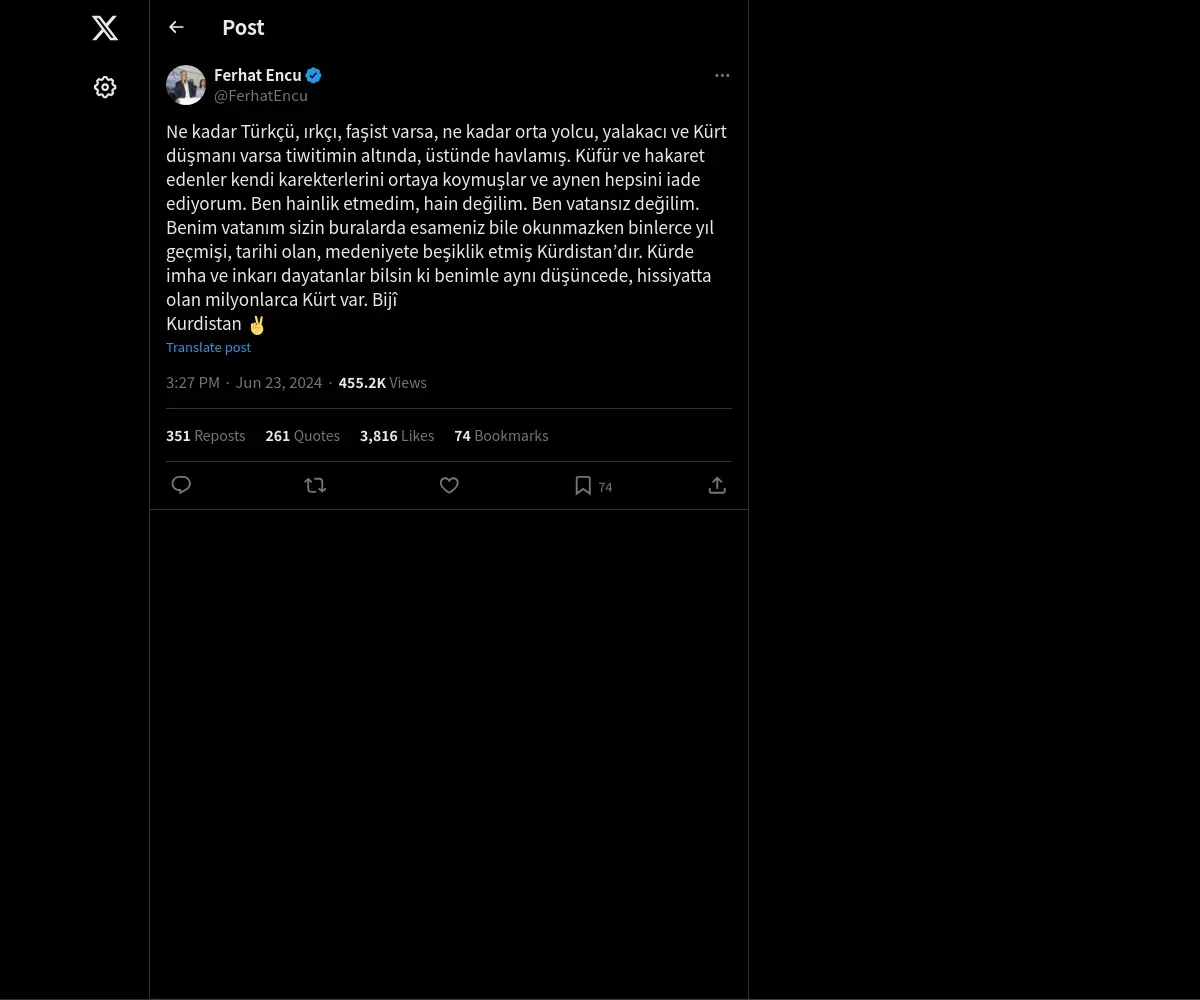Bookmark the post with the bookmark icon

(x=583, y=485)
